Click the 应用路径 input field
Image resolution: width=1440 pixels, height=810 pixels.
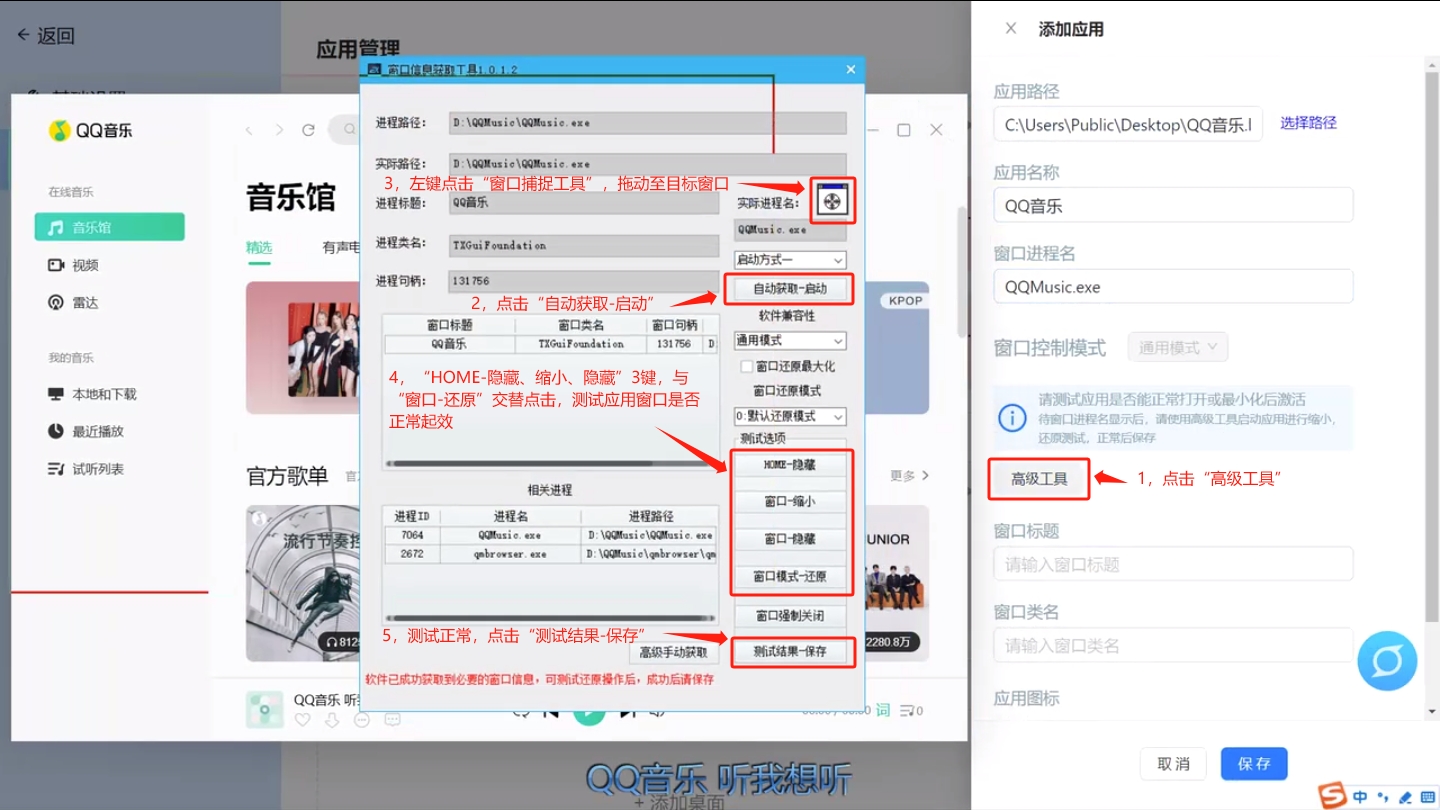pos(1128,124)
